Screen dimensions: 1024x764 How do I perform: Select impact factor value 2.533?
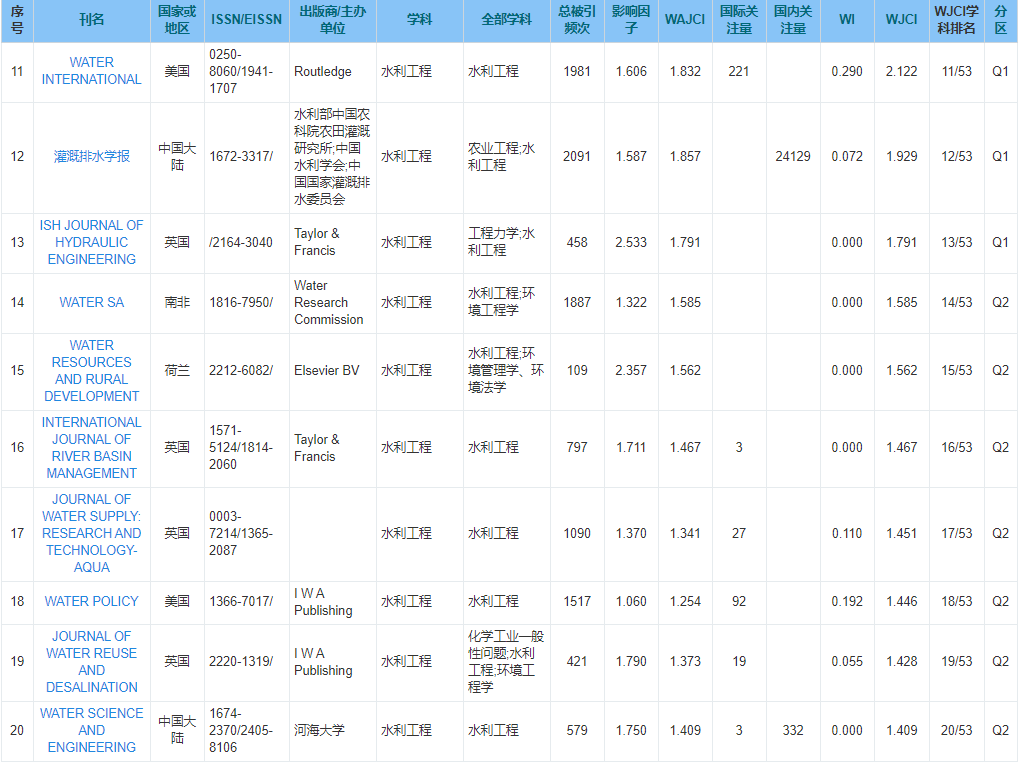tap(631, 242)
